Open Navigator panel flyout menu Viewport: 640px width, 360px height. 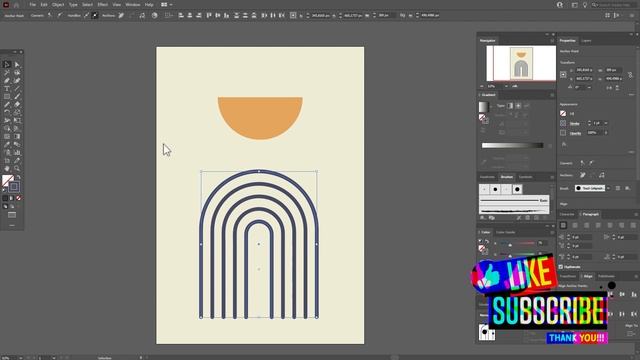[x=552, y=41]
